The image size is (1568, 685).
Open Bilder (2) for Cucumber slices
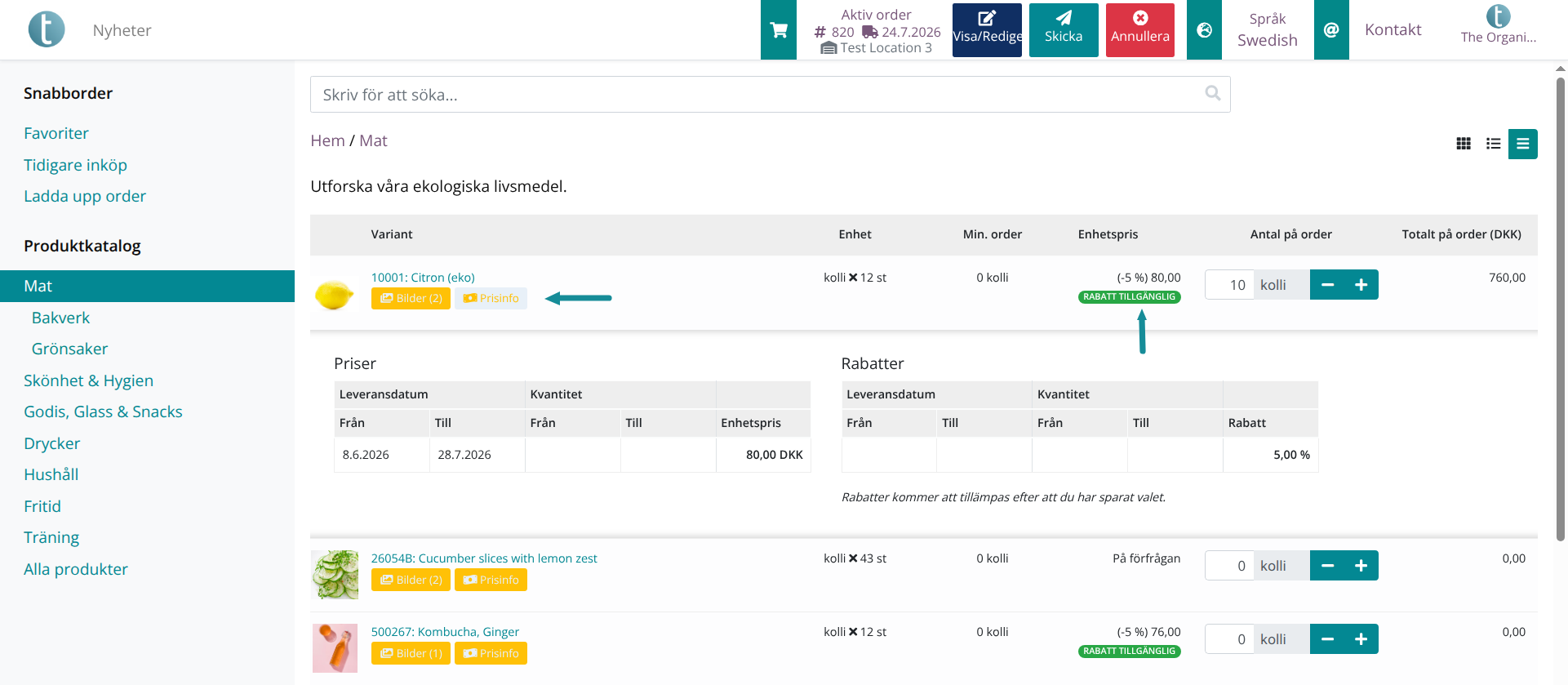point(411,580)
